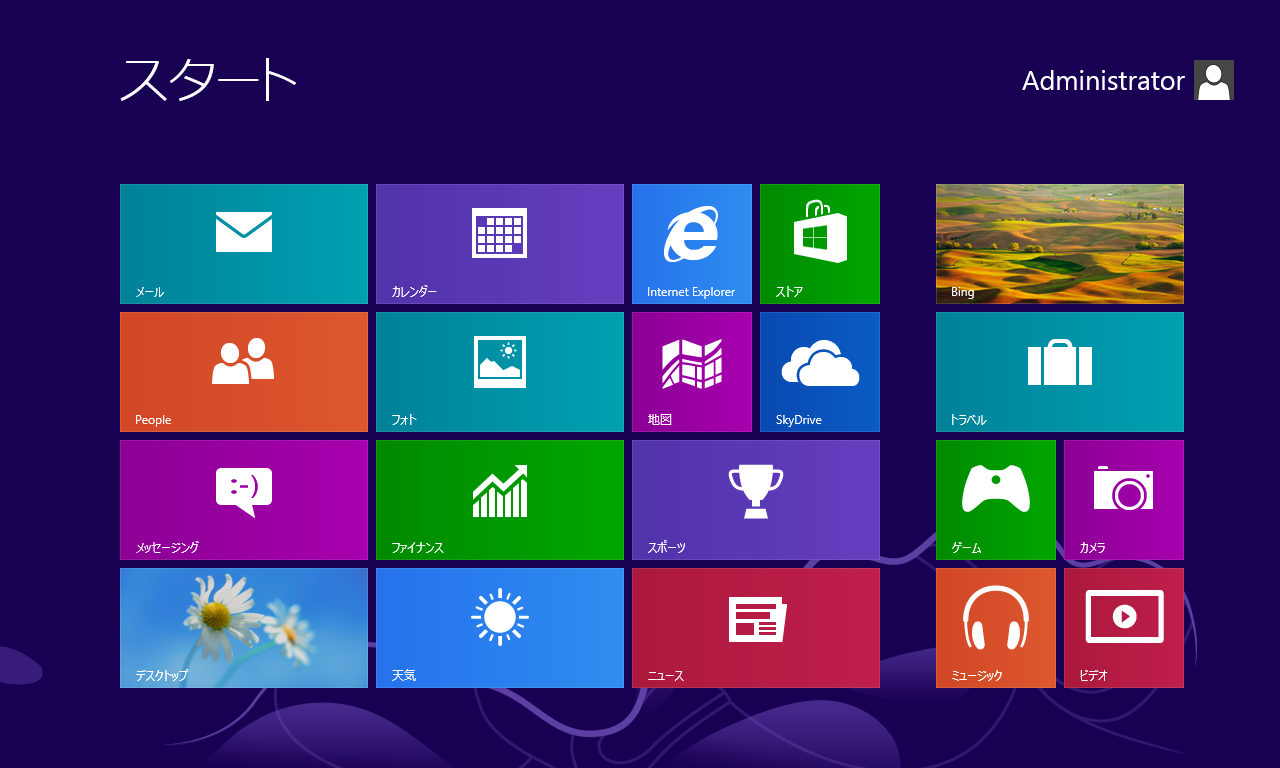
Task: Open the Desktop (デスクトップ) daisy tile
Action: [x=244, y=628]
